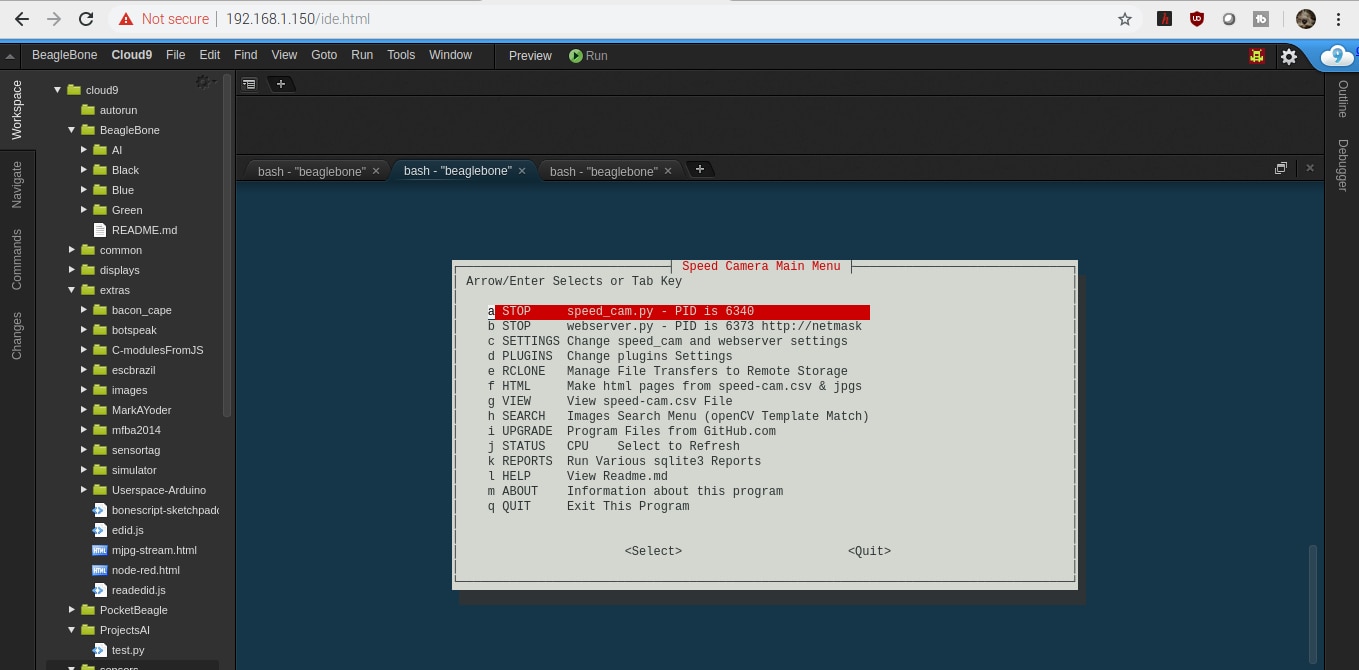The height and width of the screenshot is (670, 1359).
Task: Close the third bash beaglebone tab
Action: tap(668, 171)
